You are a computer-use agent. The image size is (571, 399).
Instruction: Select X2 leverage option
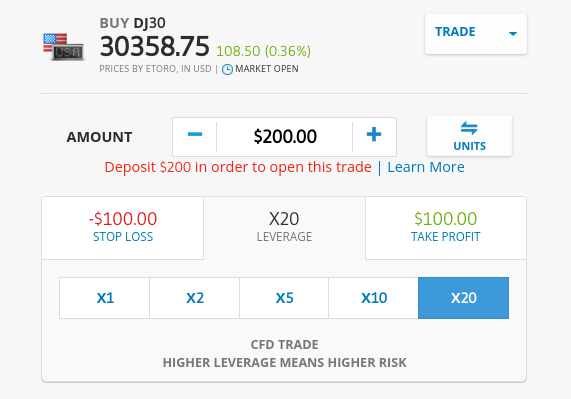click(x=194, y=298)
